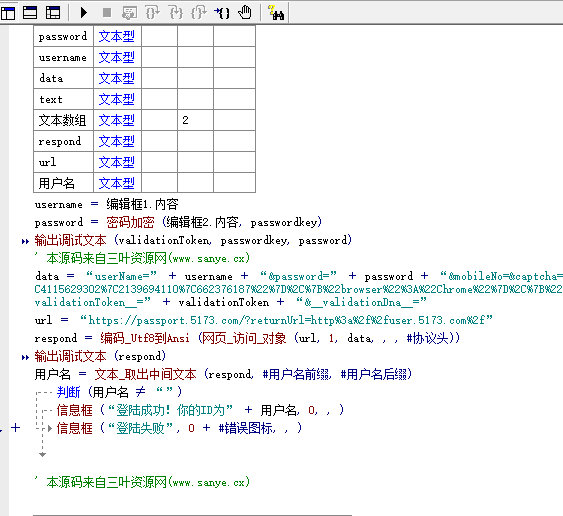
Task: Run the program with the play icon
Action: [x=84, y=13]
